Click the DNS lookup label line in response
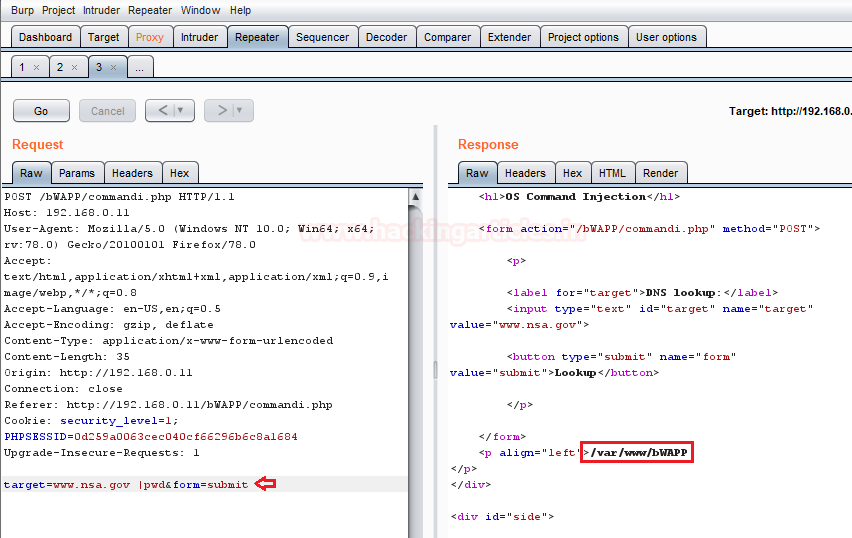Screen dimensions: 852x538 (x=642, y=293)
